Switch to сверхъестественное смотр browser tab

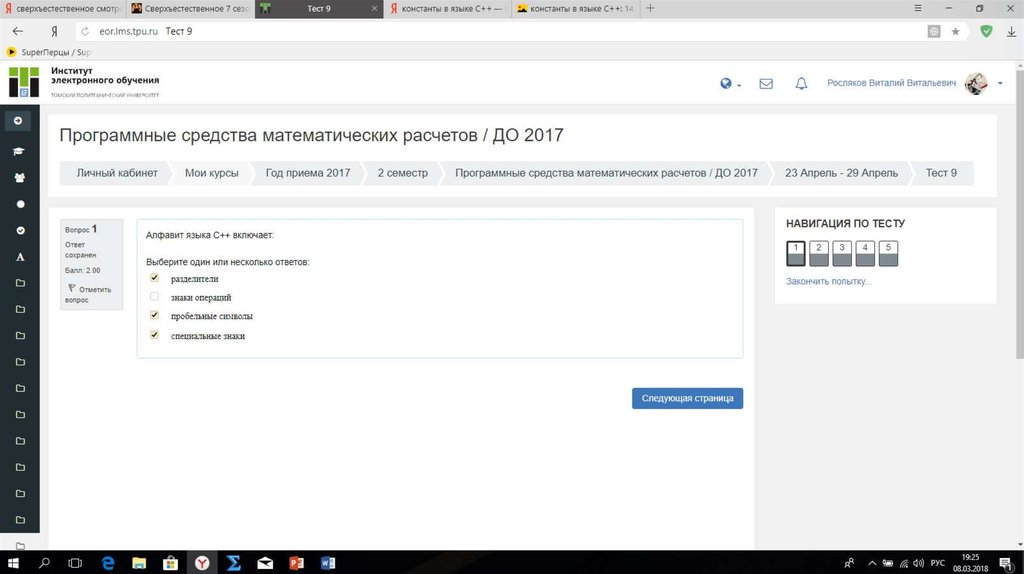[x=63, y=8]
